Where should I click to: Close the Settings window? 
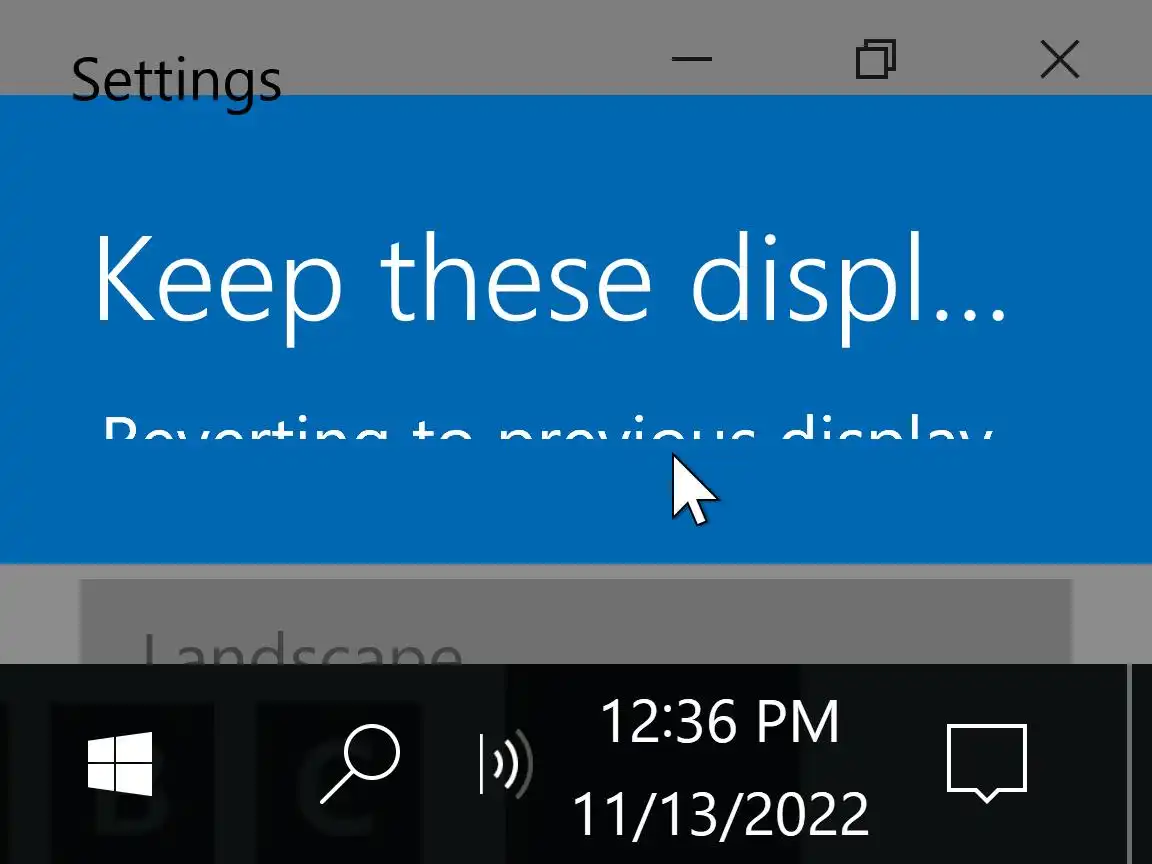coord(1060,59)
